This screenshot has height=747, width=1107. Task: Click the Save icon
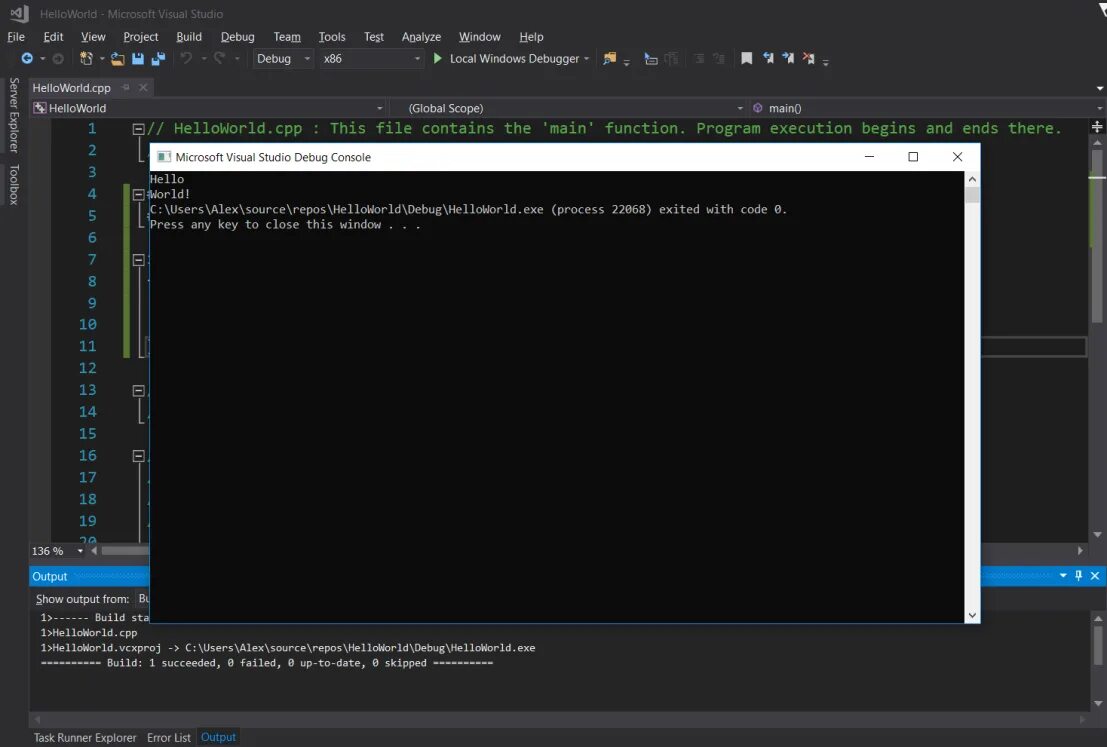click(138, 59)
